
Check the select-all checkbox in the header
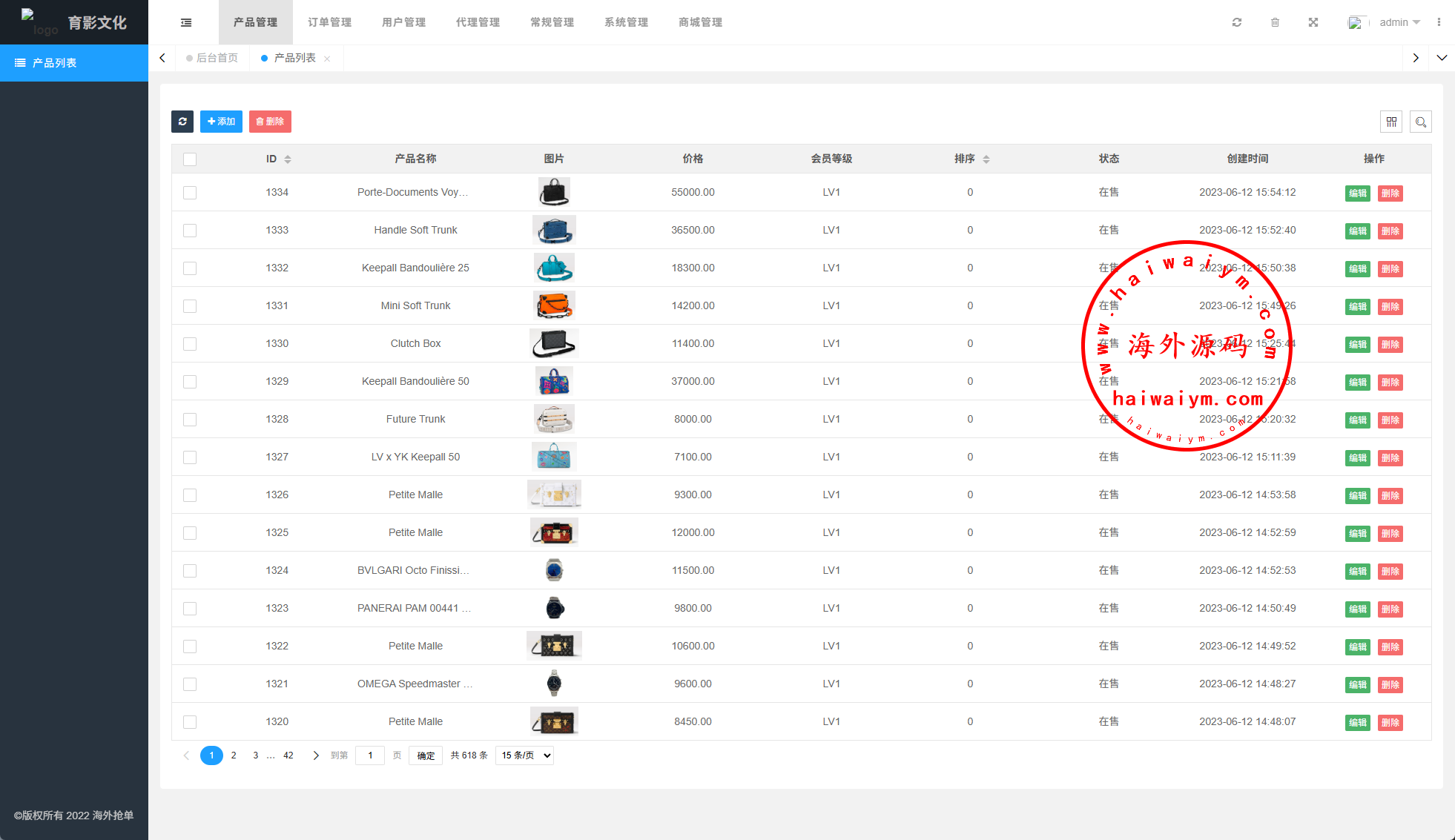[190, 159]
